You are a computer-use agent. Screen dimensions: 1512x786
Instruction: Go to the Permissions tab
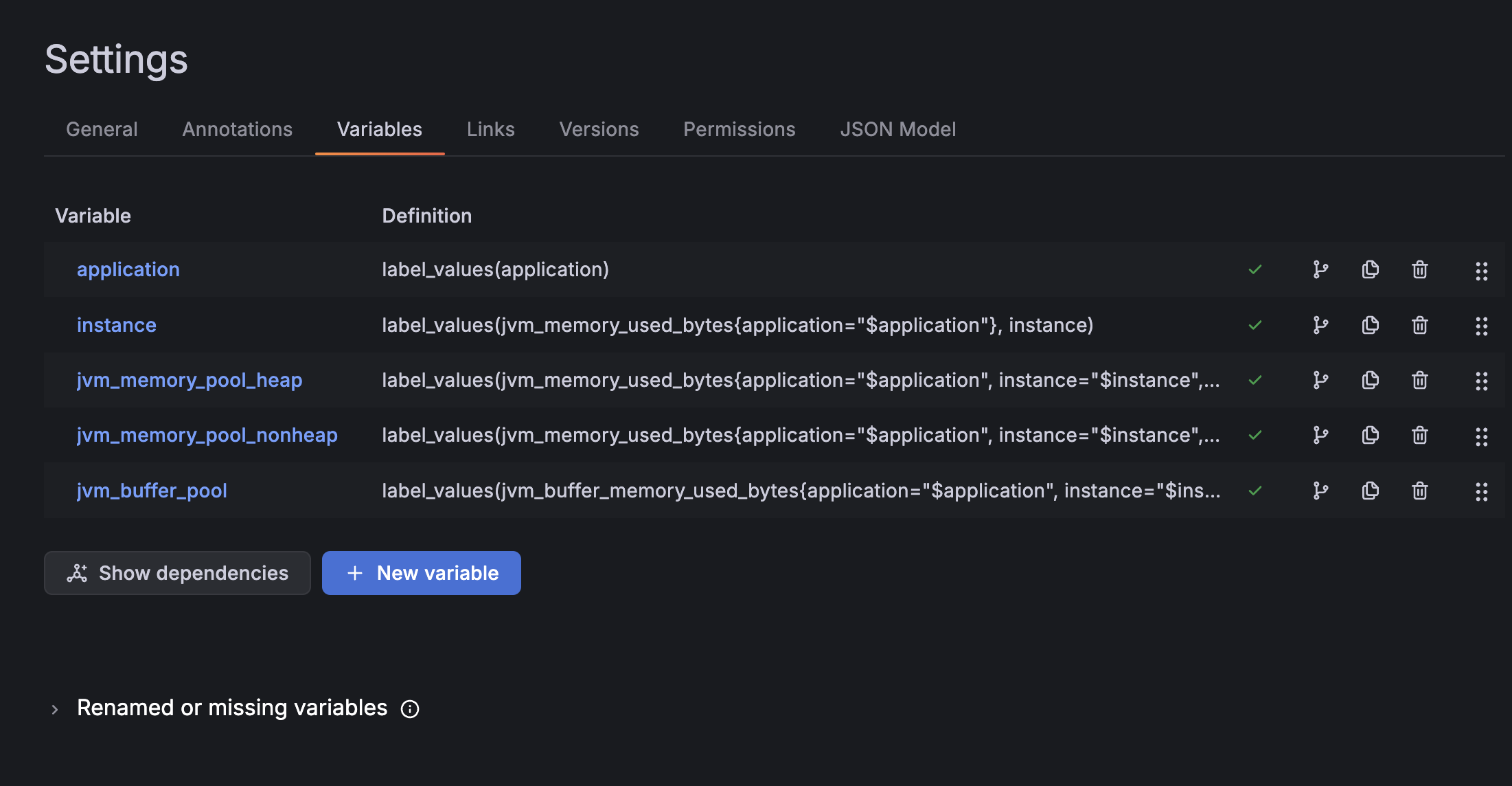click(739, 129)
